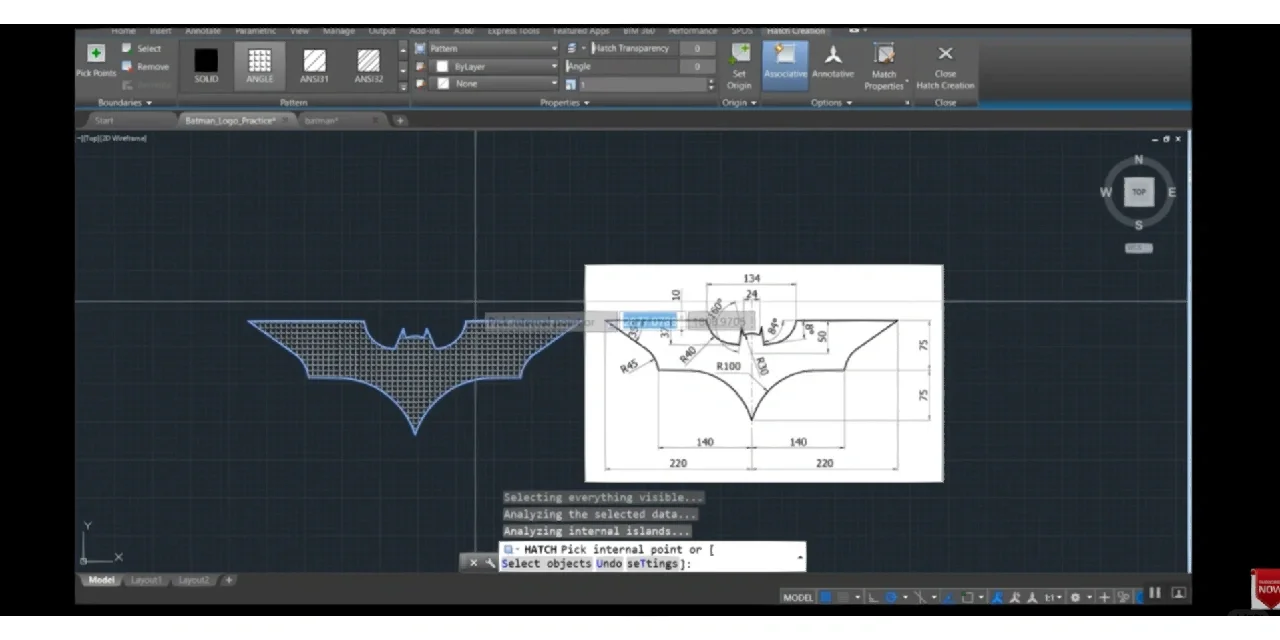Click the command line customize wrench

489,563
